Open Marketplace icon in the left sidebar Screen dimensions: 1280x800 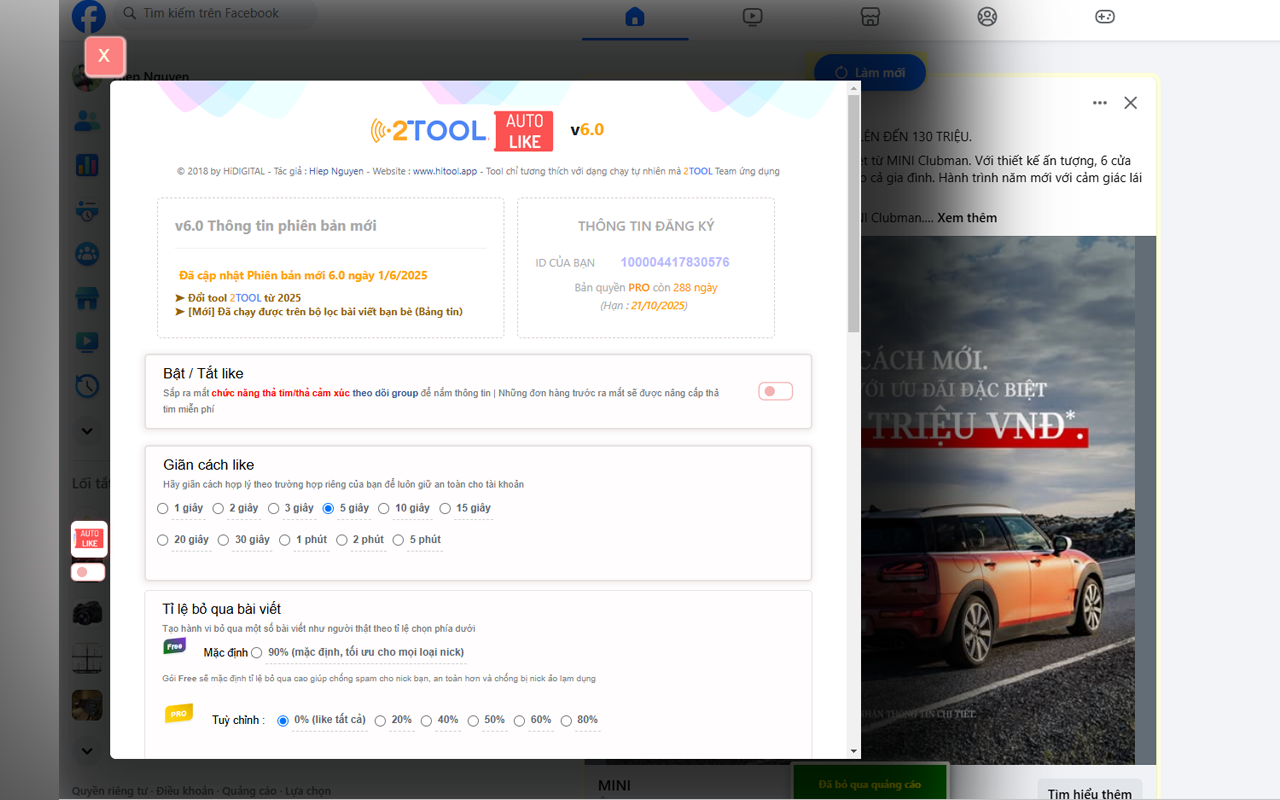tap(87, 297)
